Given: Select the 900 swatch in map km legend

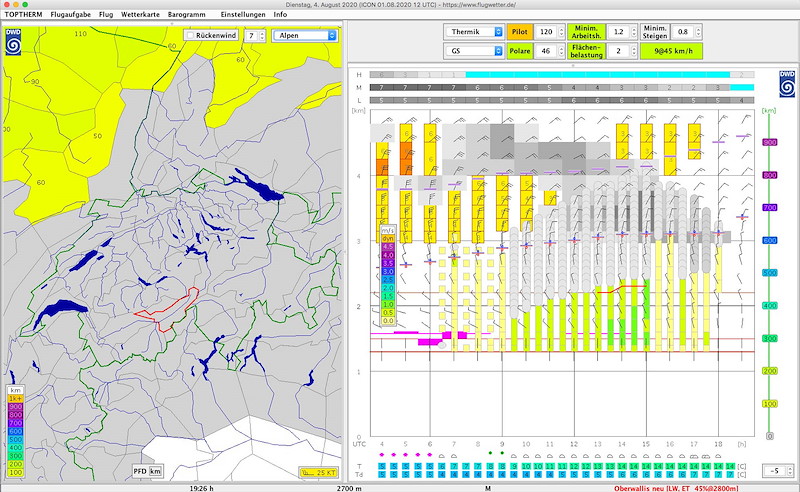Looking at the screenshot, I should click(x=16, y=407).
